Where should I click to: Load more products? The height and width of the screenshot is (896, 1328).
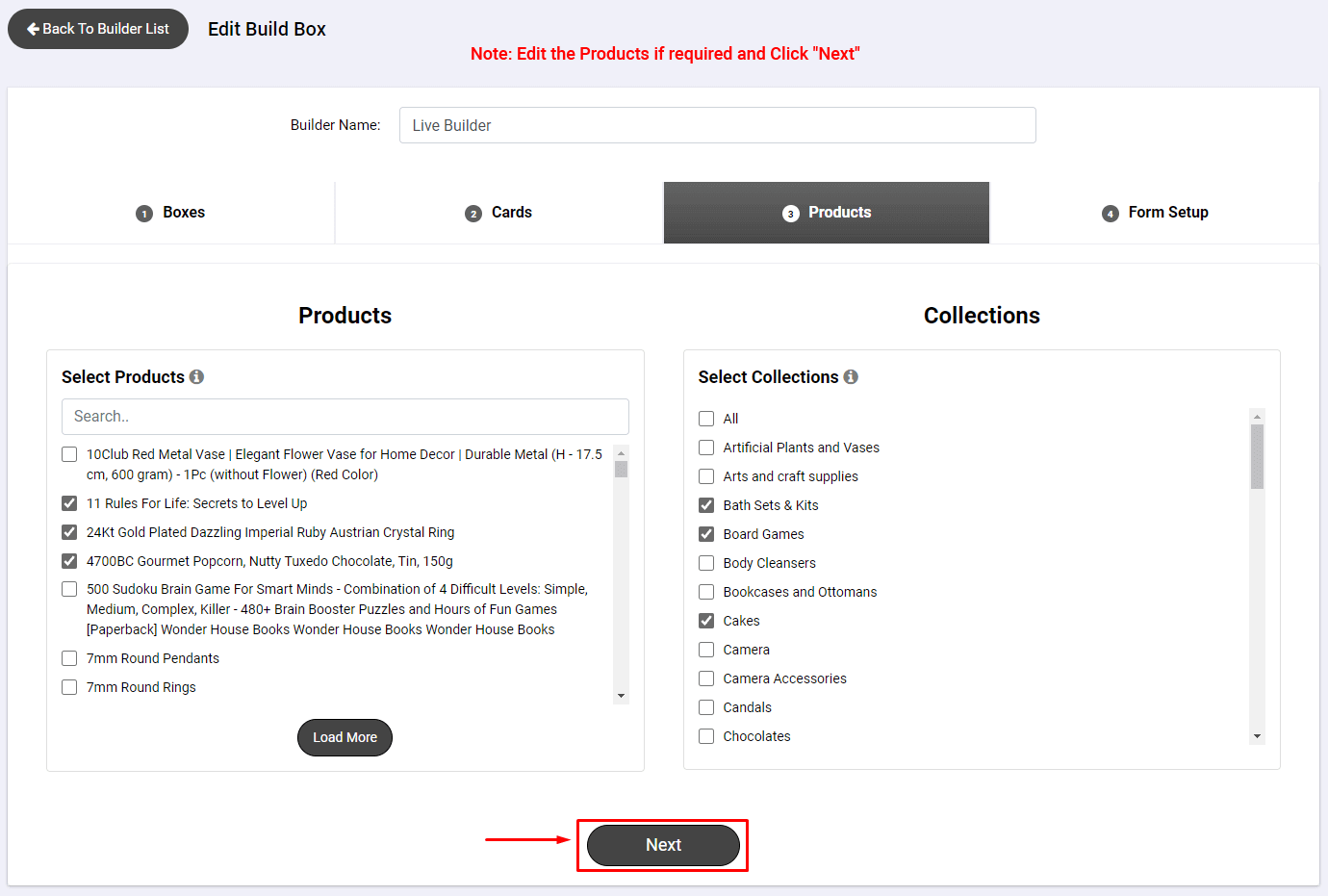[345, 737]
